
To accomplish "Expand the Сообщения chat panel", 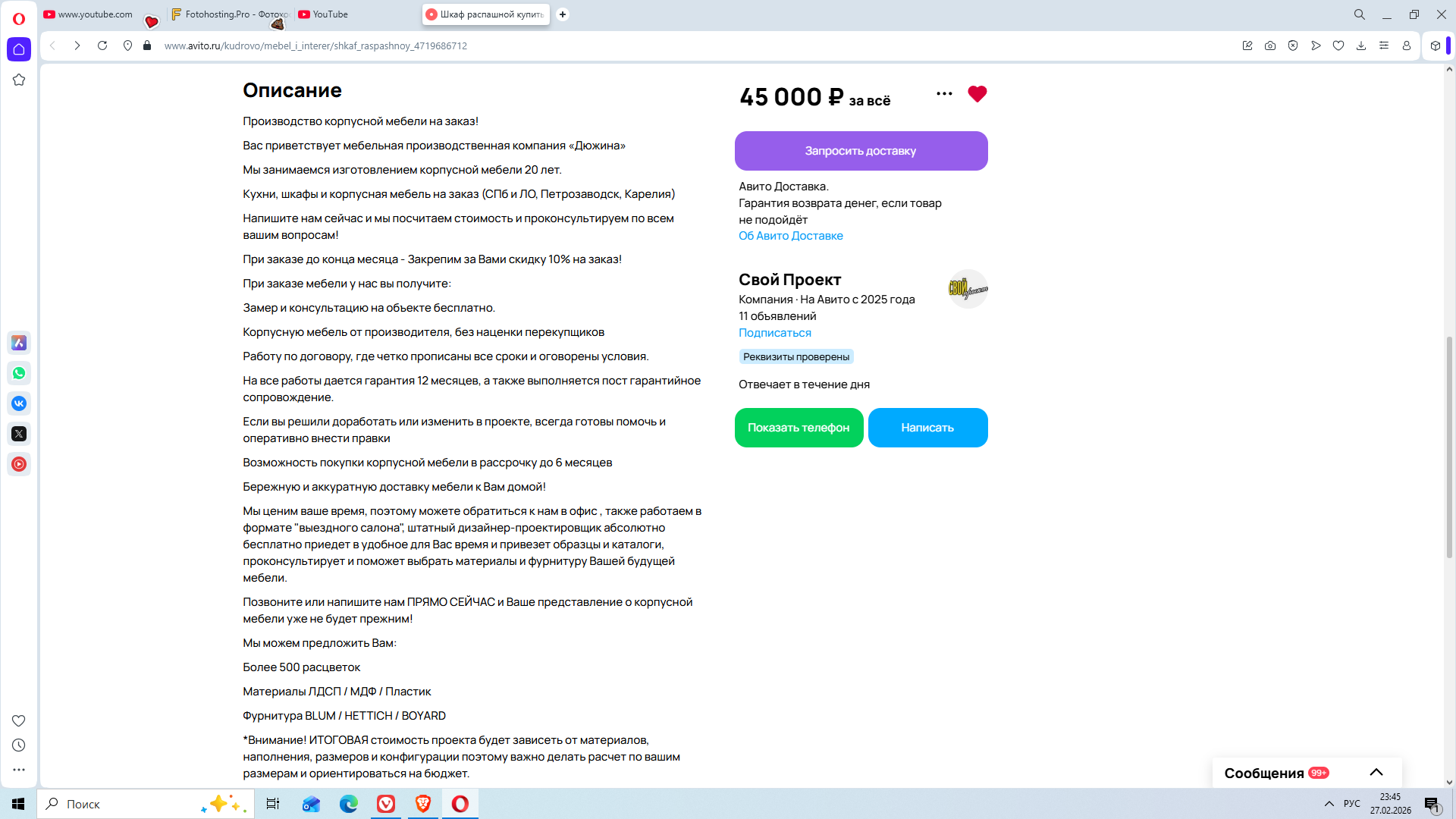I will pyautogui.click(x=1376, y=772).
